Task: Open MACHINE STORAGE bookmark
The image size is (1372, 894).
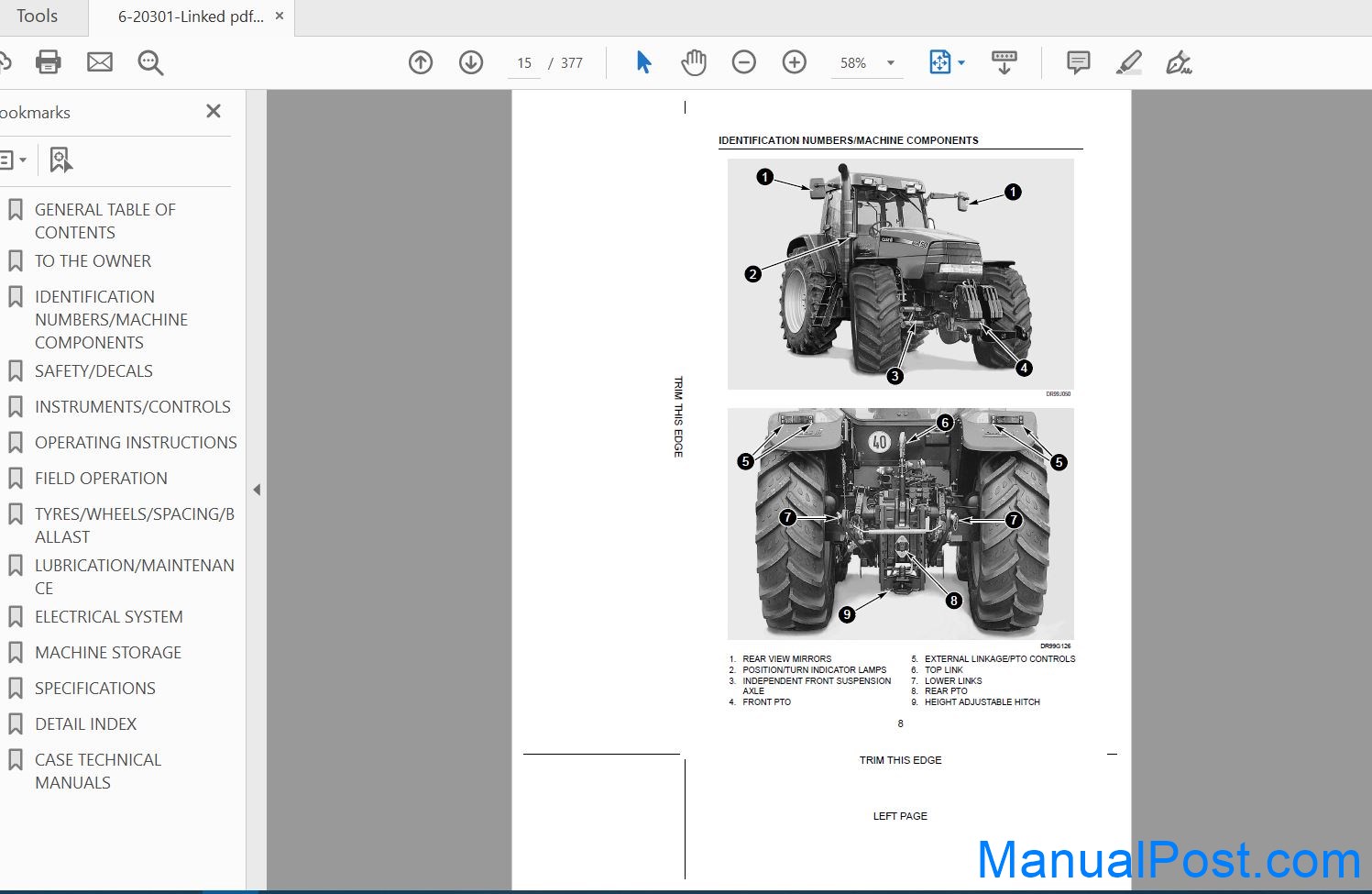Action: (108, 653)
